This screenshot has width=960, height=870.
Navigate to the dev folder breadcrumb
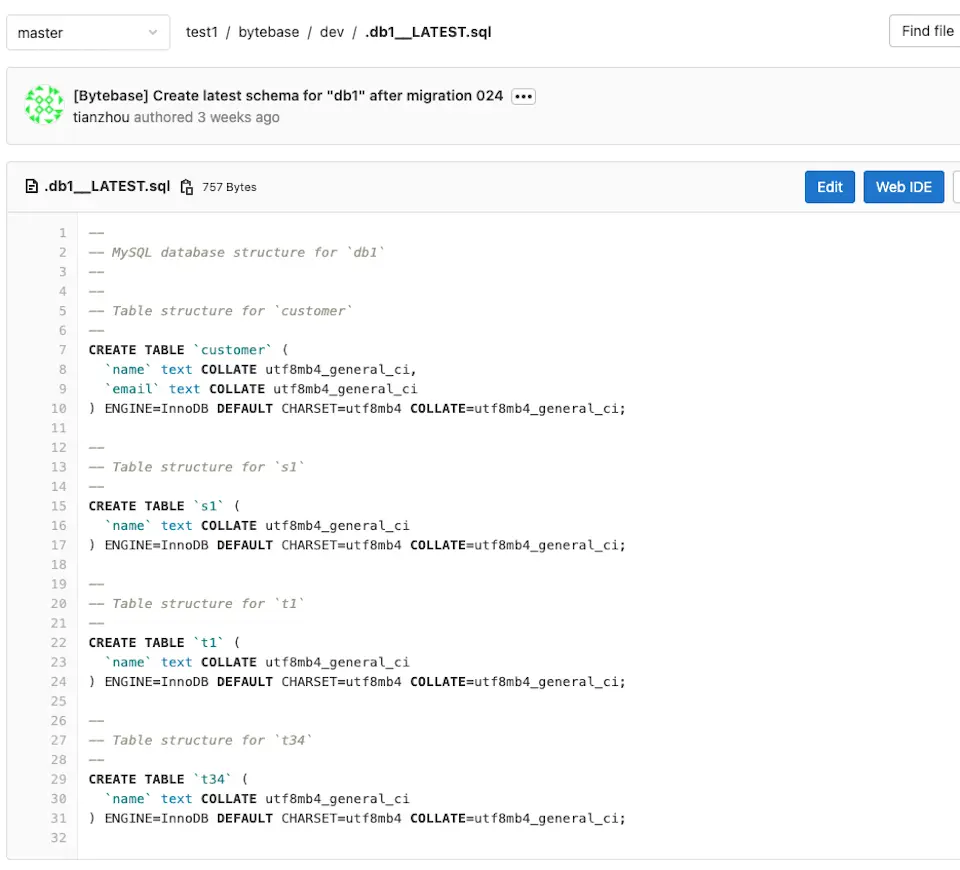[332, 32]
